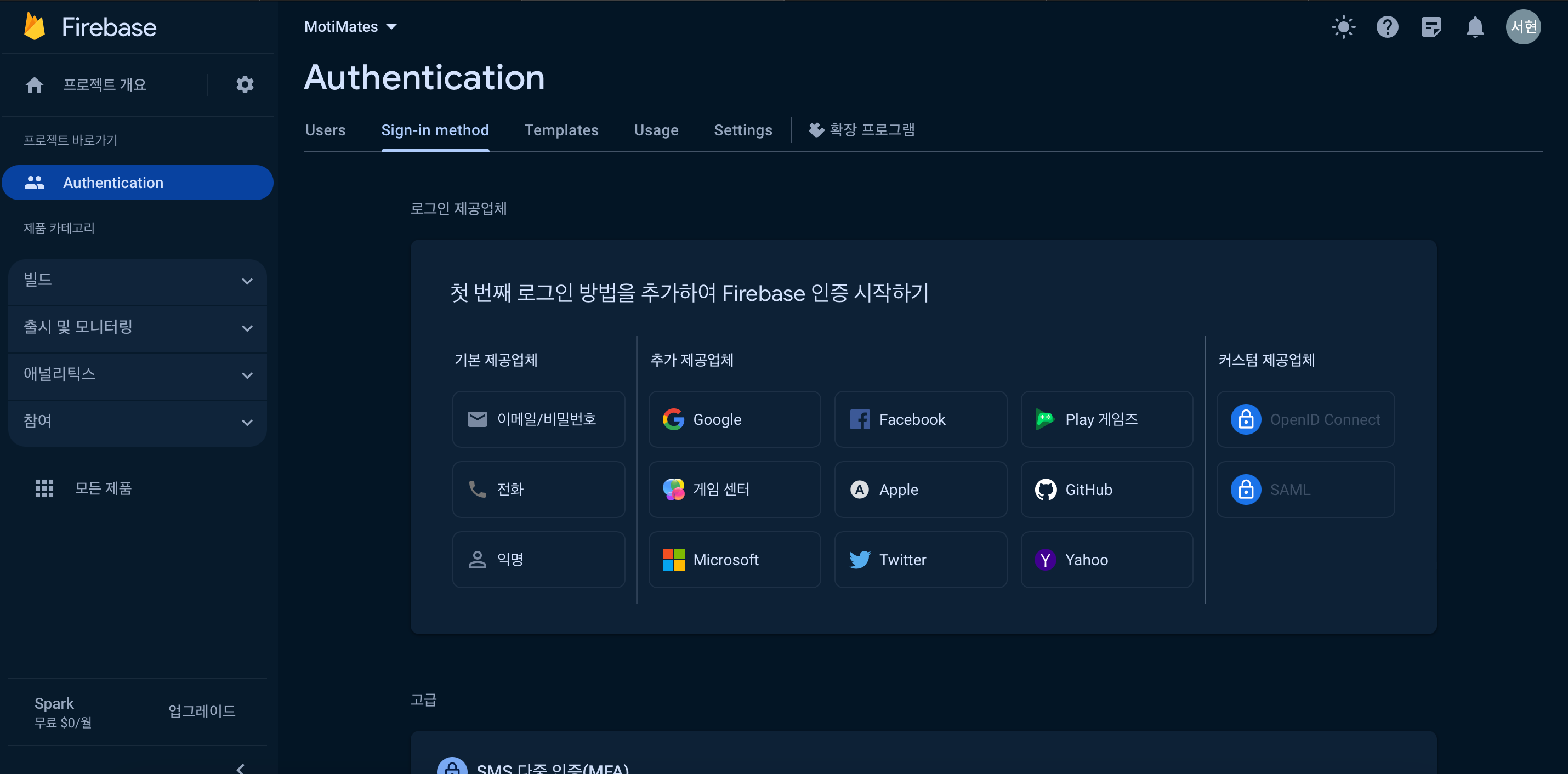The image size is (1568, 774).
Task: Expand the 빌드 category
Action: tap(138, 281)
